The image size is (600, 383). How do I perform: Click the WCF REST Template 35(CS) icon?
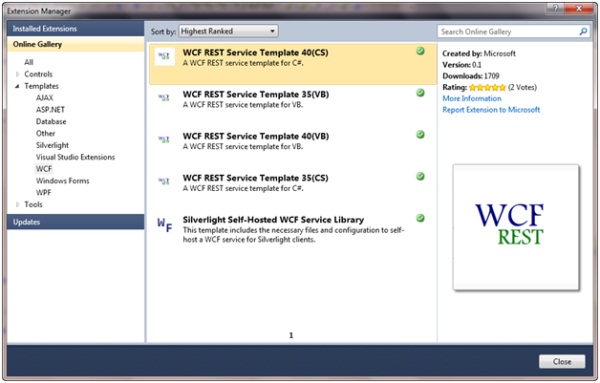(164, 181)
